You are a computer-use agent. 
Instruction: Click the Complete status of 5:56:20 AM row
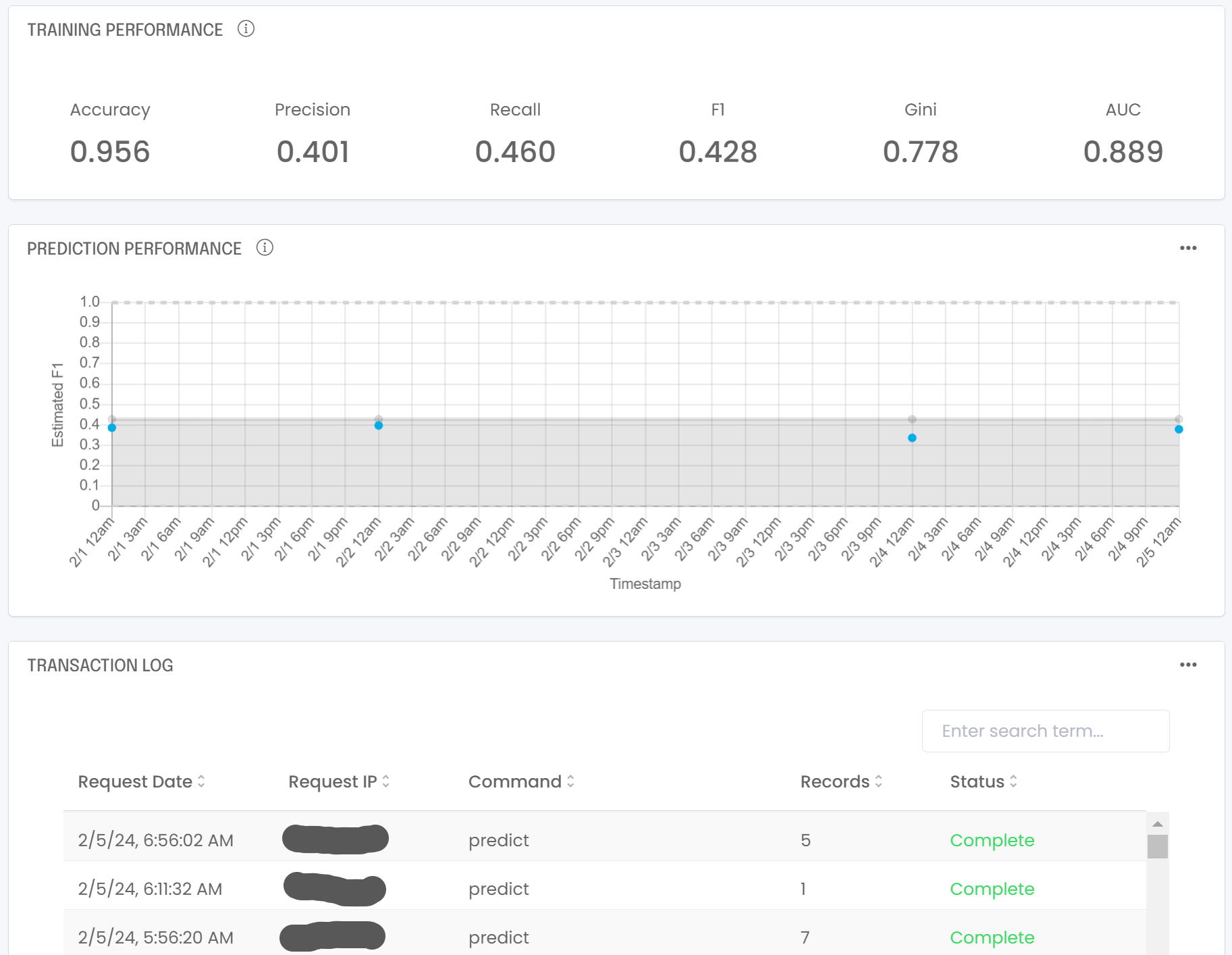[x=992, y=937]
